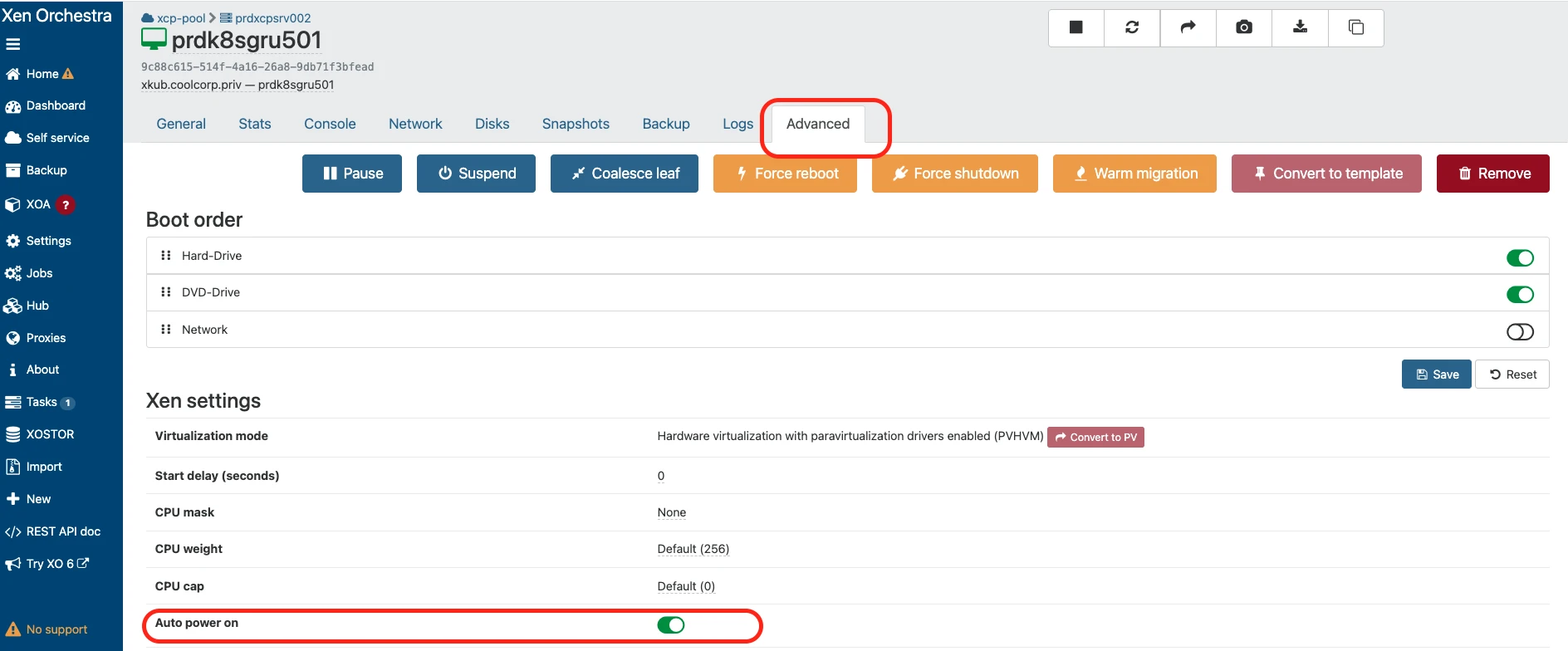Switch to the Logs tab
Image resolution: width=1568 pixels, height=651 pixels.
737,124
